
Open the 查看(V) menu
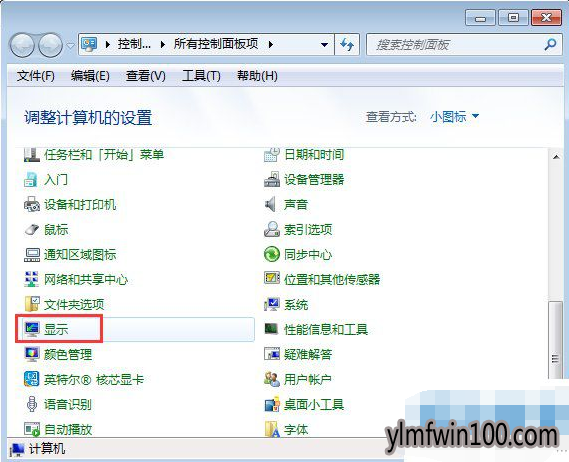(146, 76)
